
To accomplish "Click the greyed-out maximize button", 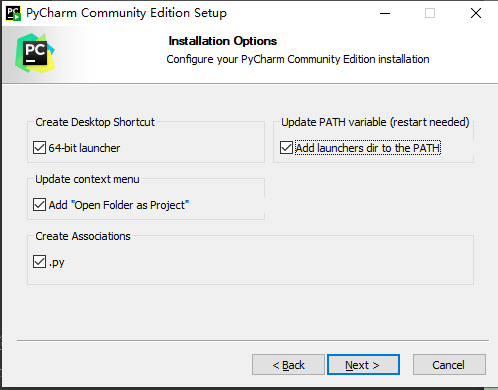I will coord(430,13).
